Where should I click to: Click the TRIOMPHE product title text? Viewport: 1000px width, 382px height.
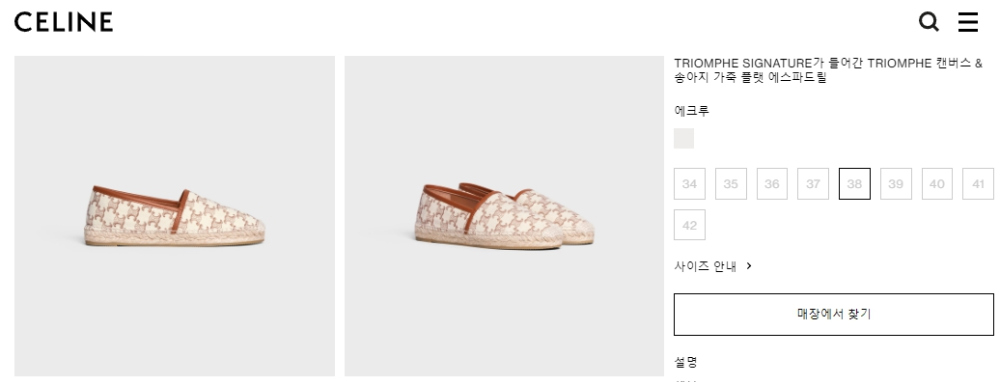pos(828,71)
